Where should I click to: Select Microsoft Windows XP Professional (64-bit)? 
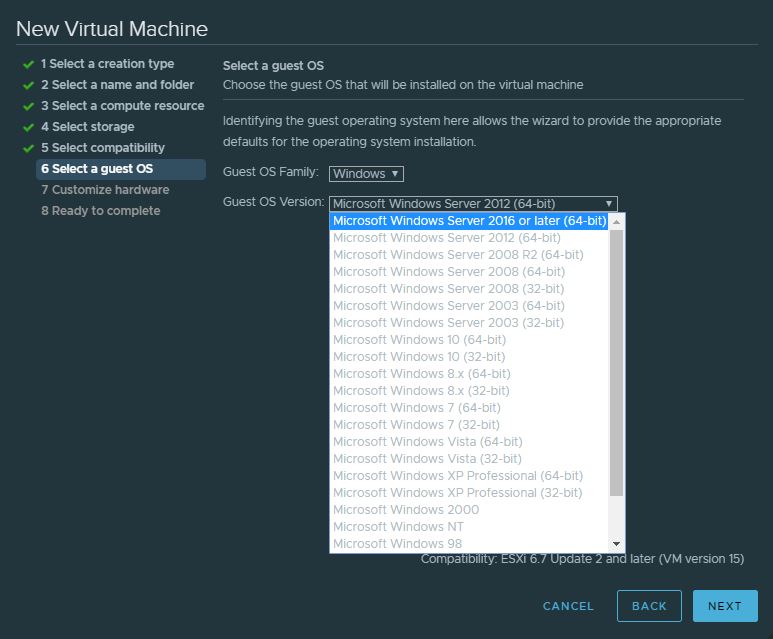[x=469, y=476]
